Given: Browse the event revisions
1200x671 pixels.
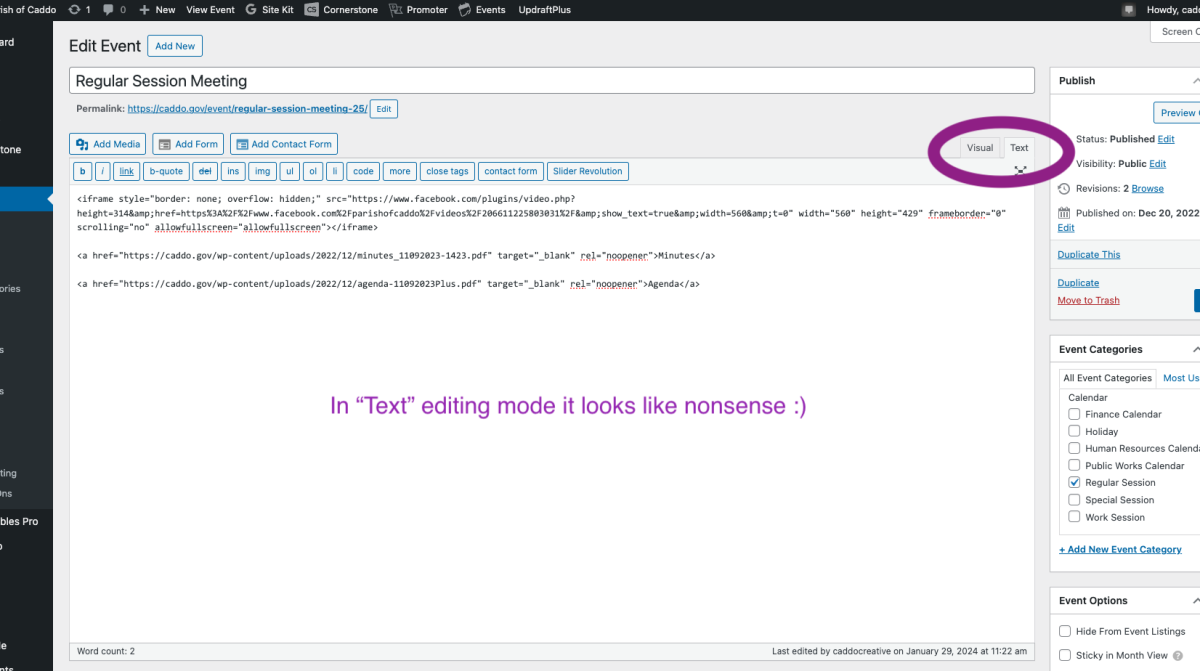Looking at the screenshot, I should [1147, 188].
